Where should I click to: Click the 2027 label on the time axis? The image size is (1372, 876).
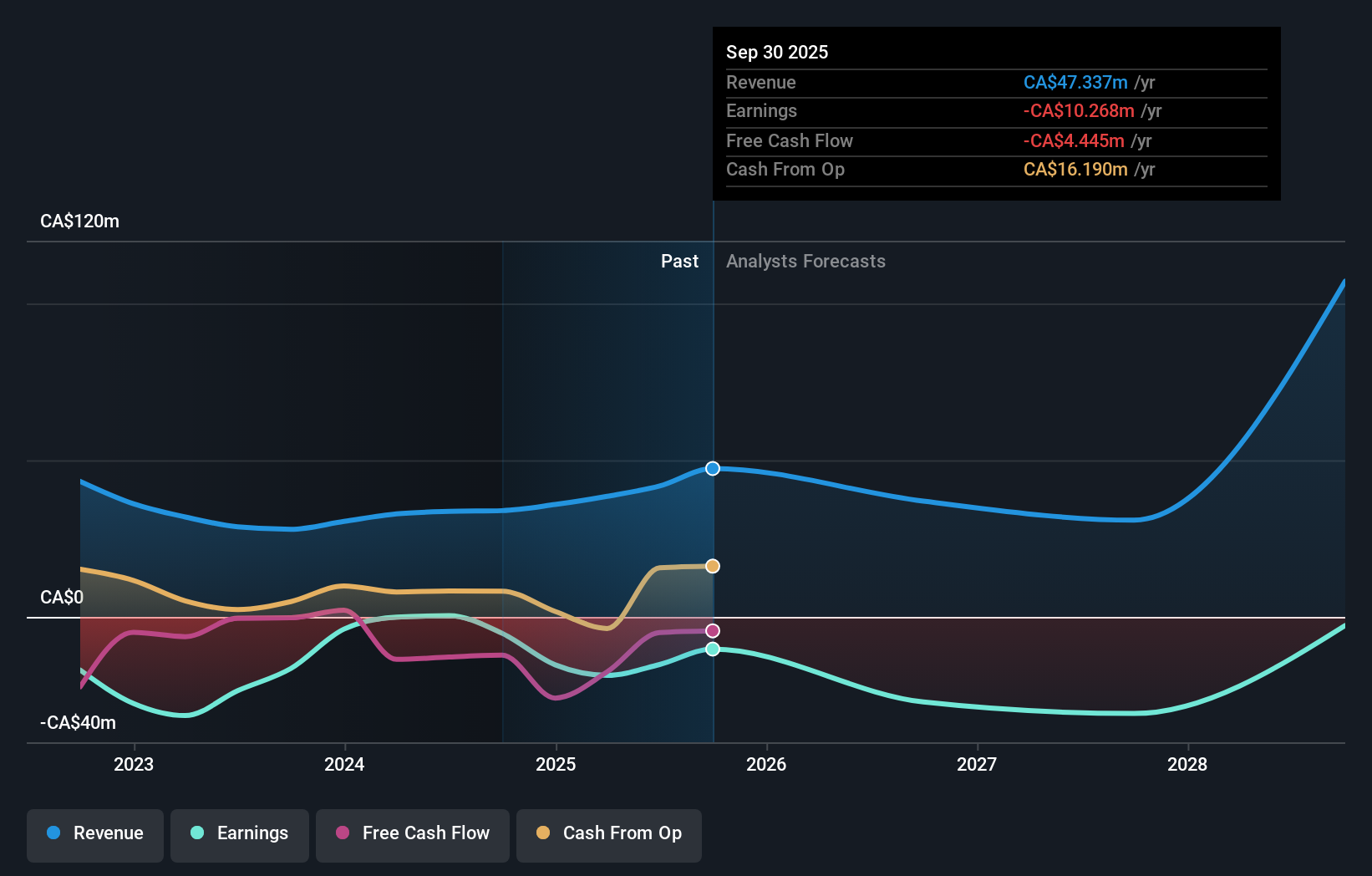(x=978, y=764)
